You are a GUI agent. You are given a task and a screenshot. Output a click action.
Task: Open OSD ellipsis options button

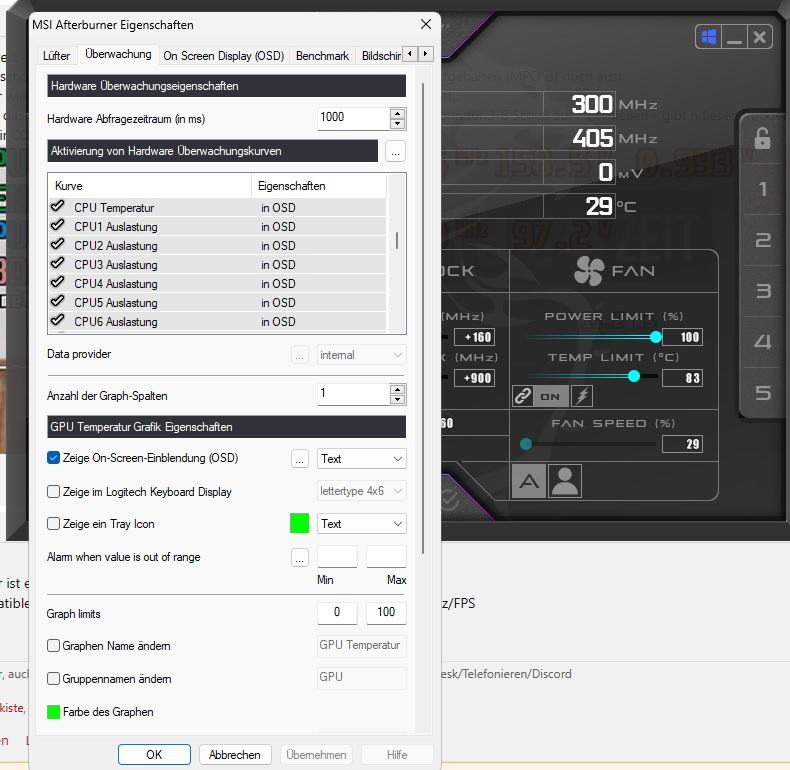[300, 459]
